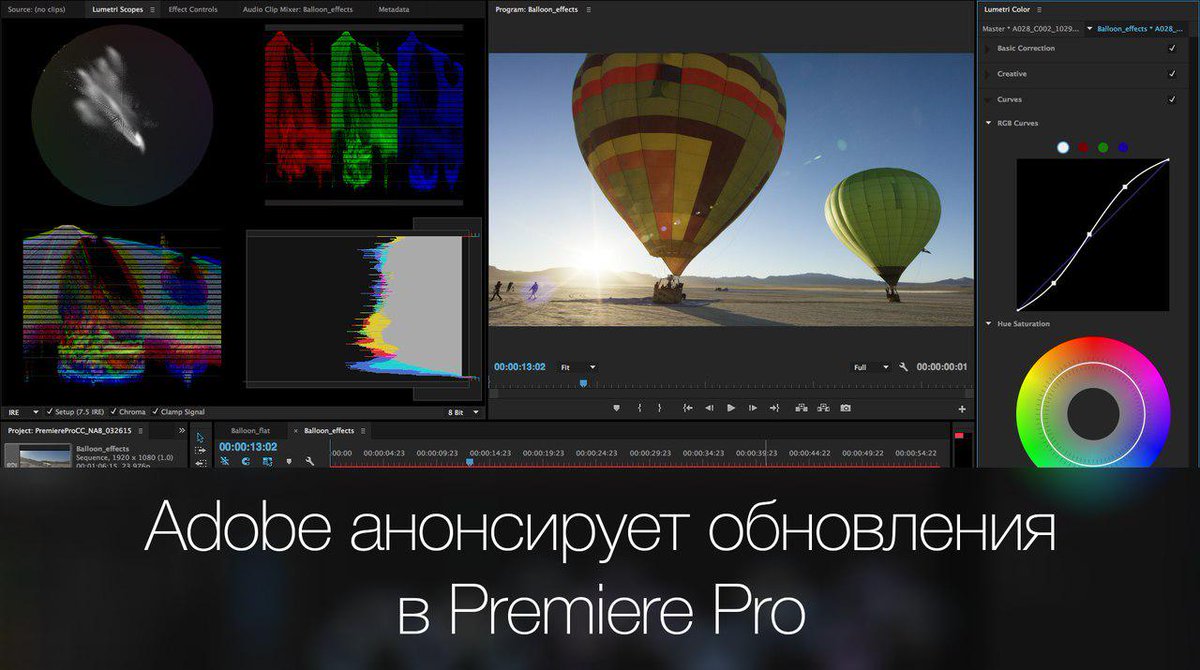This screenshot has height=670, width=1200.
Task: Step forward one frame in Program monitor
Action: 753,408
